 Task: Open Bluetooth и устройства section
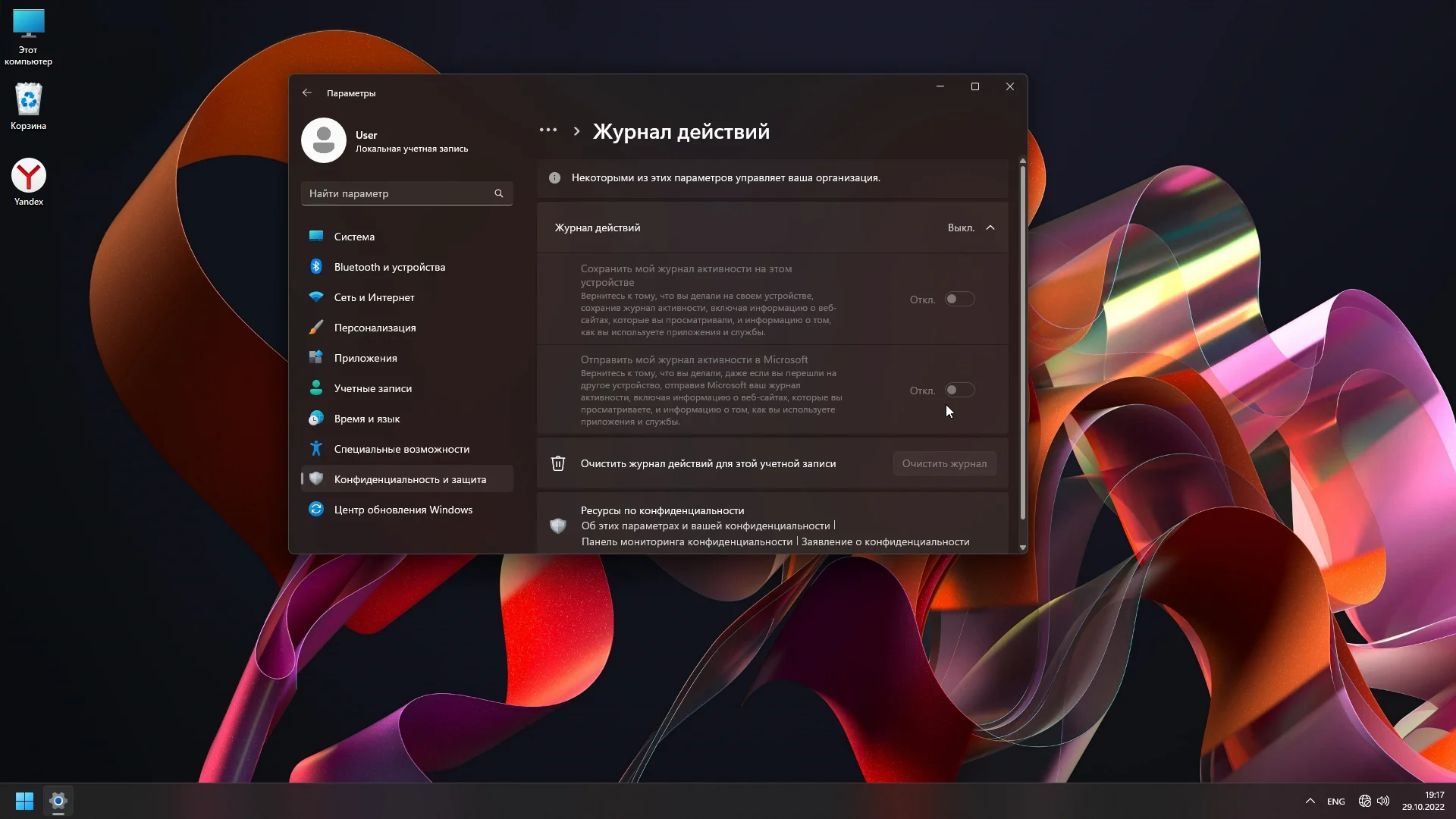click(389, 267)
